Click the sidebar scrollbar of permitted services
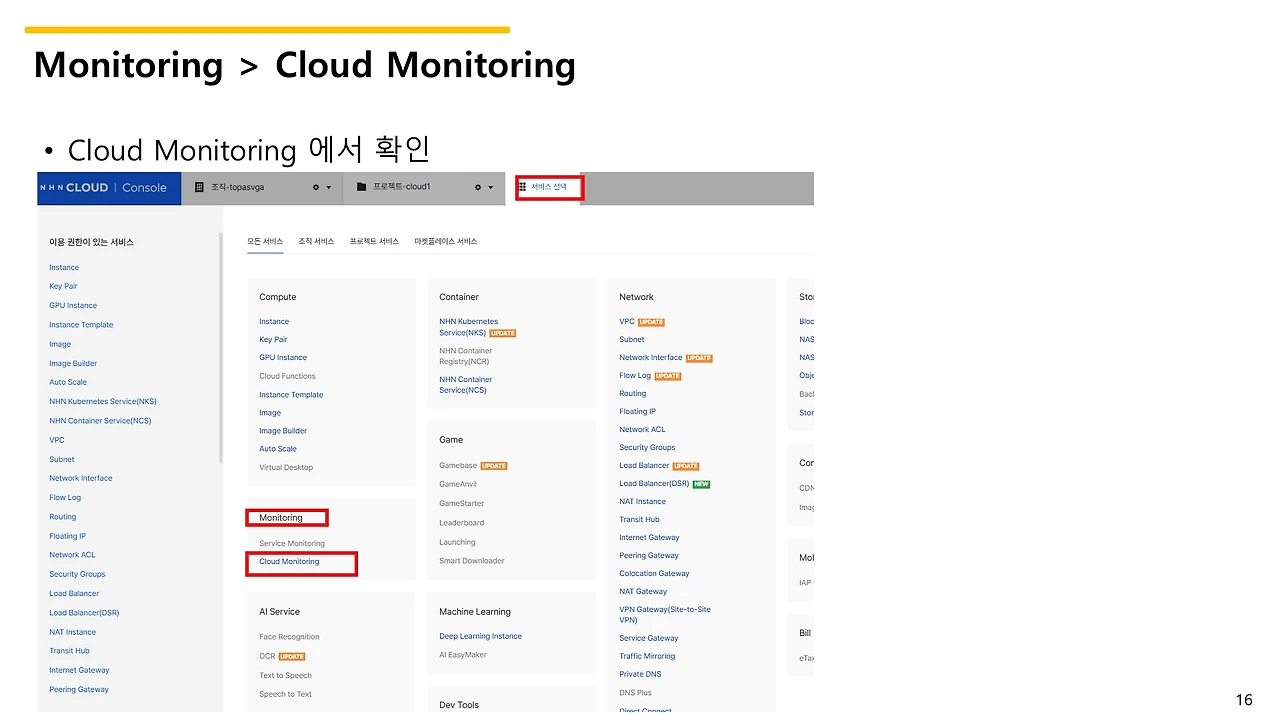This screenshot has width=1280, height=720. tap(221, 348)
